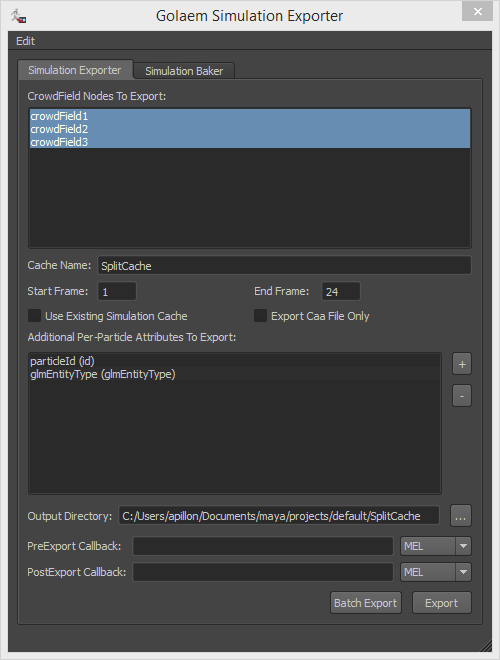Remove per-particle attribute with minus button

click(x=462, y=396)
